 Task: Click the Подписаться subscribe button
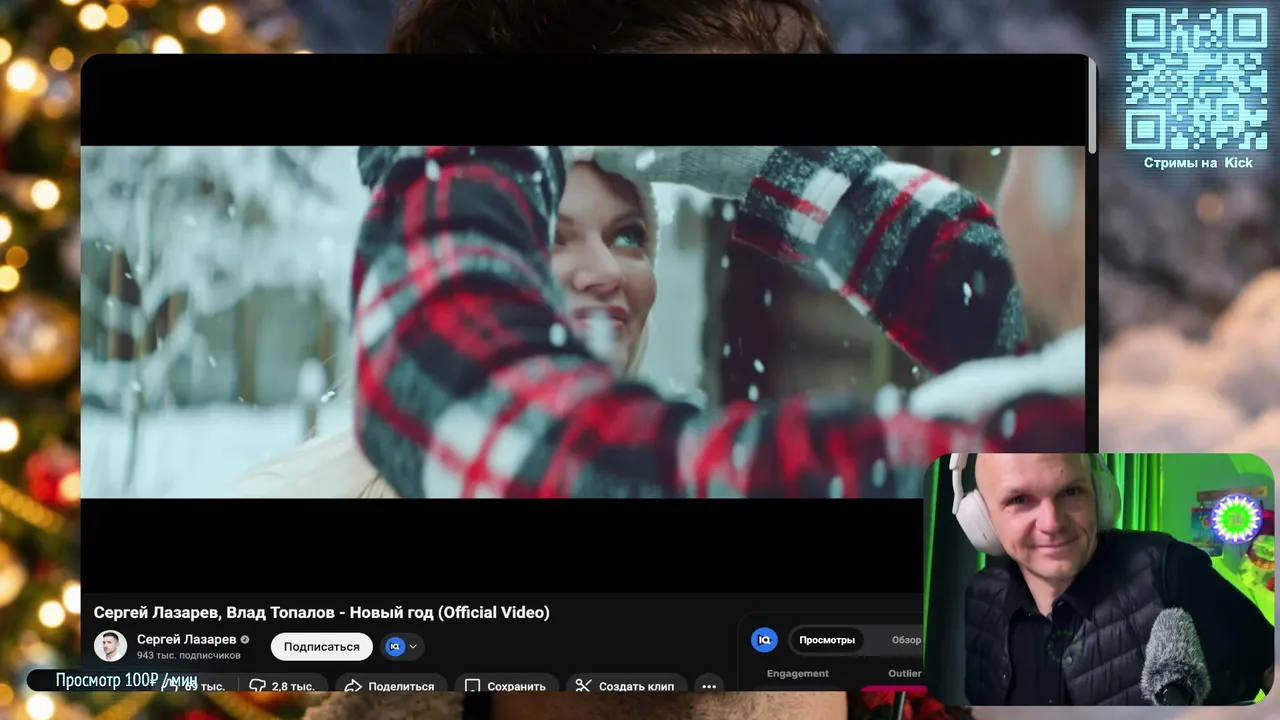click(x=321, y=647)
